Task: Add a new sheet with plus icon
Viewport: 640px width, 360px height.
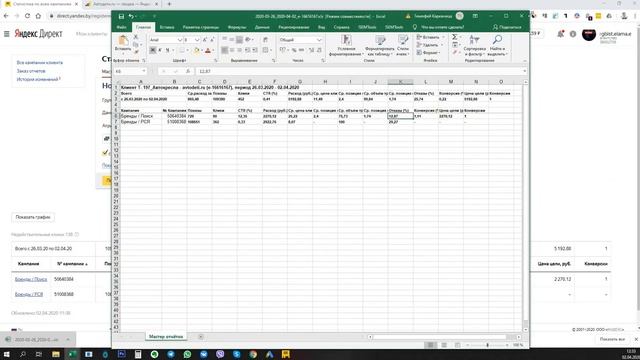Action: tap(201, 337)
